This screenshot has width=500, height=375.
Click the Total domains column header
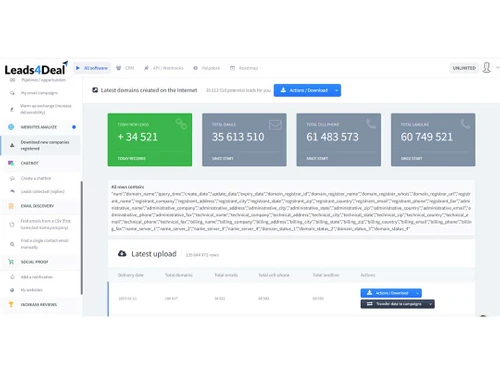(179, 275)
